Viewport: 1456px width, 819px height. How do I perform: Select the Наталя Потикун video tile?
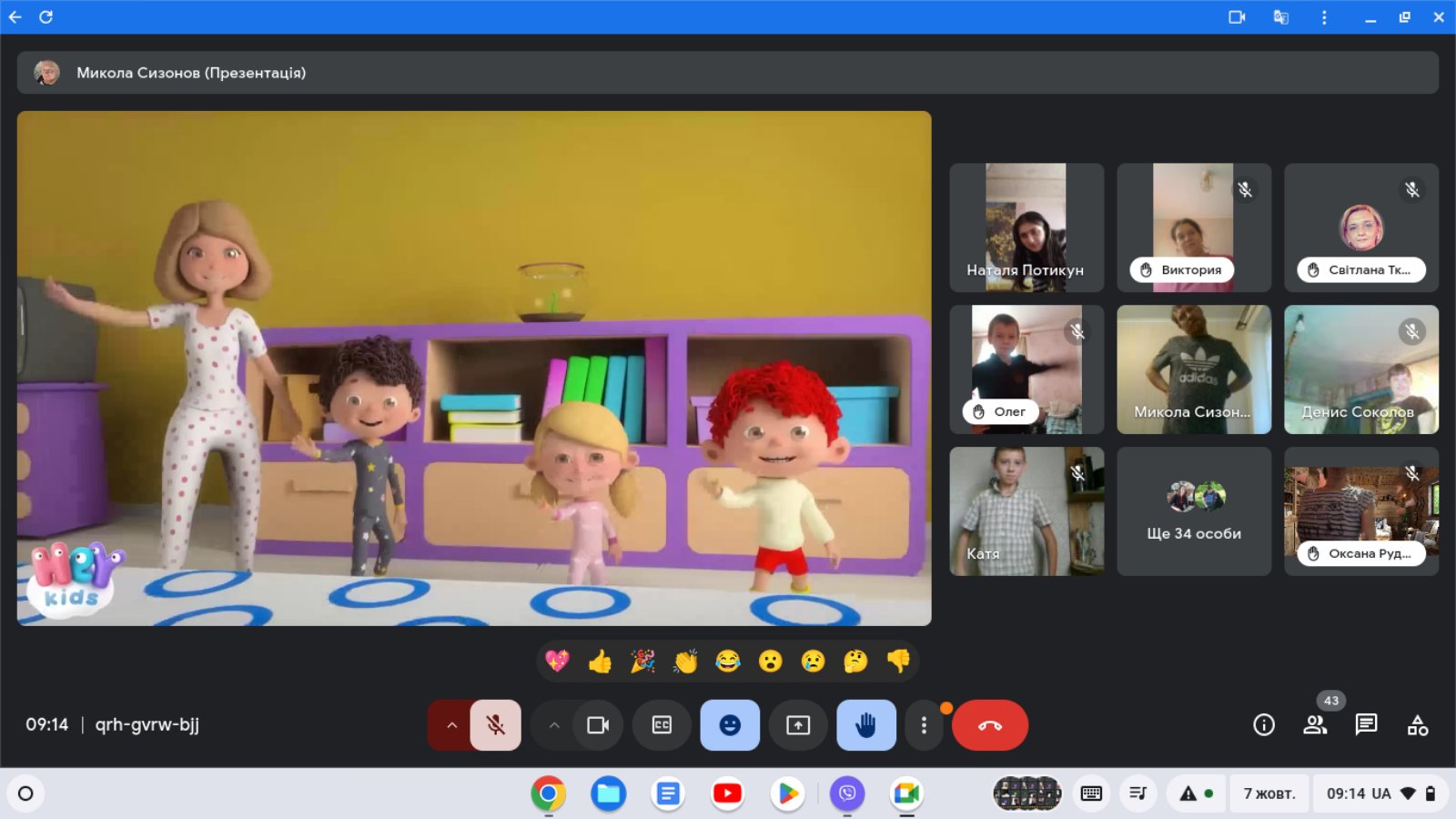[1026, 227]
